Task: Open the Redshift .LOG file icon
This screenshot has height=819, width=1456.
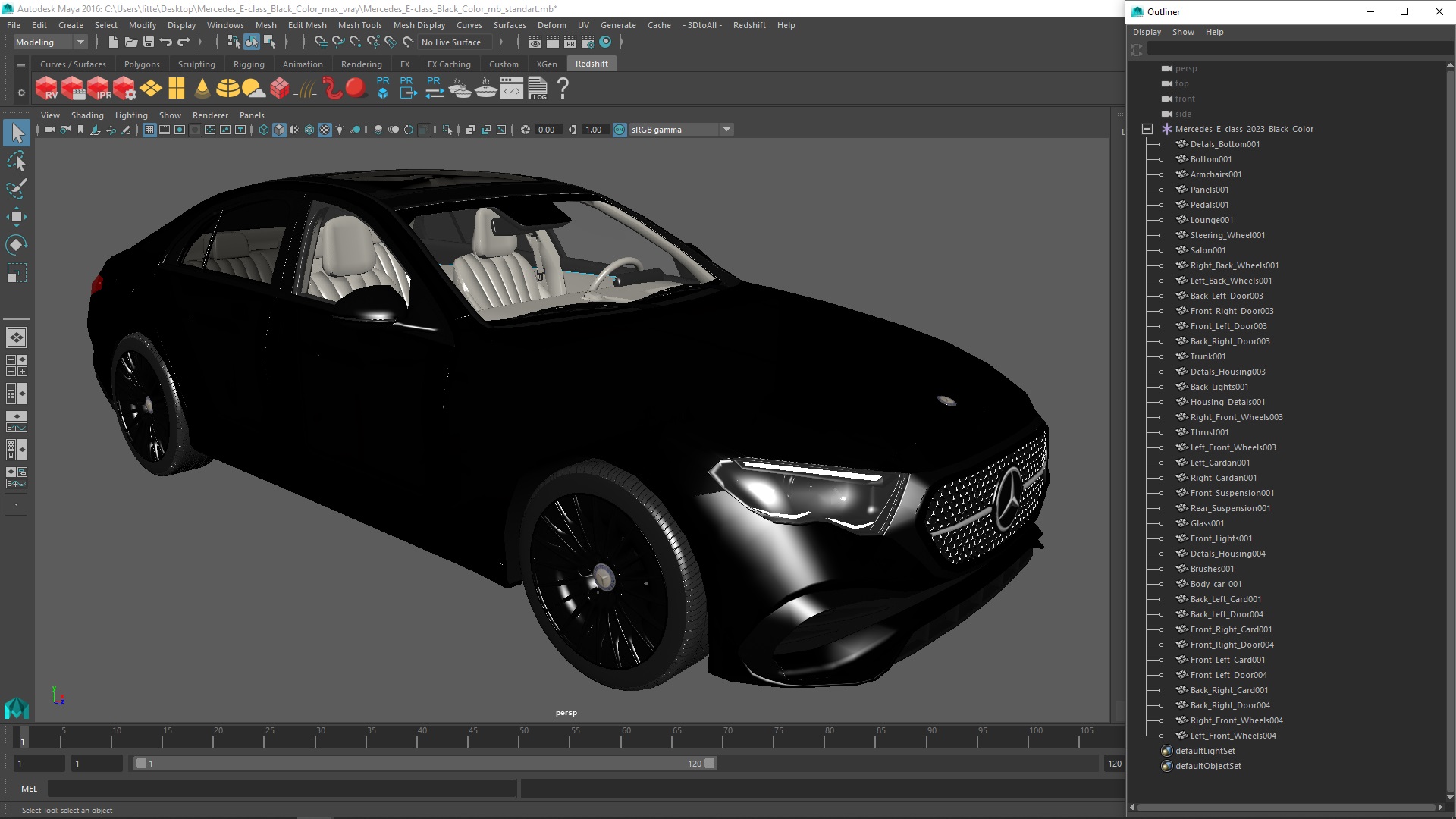Action: click(538, 89)
